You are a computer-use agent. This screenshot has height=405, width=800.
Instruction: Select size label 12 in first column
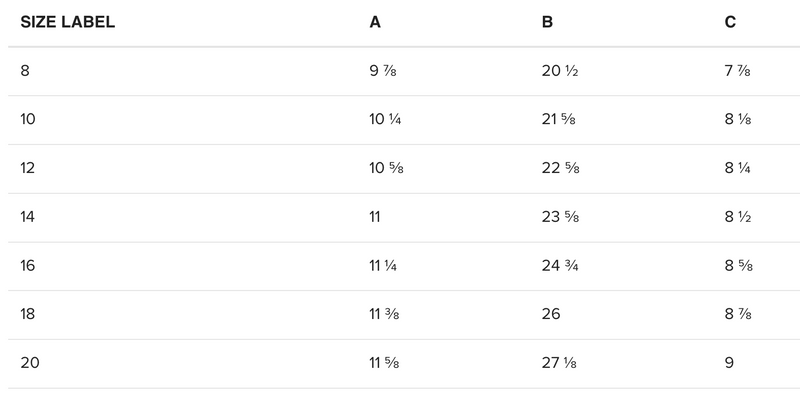point(28,169)
